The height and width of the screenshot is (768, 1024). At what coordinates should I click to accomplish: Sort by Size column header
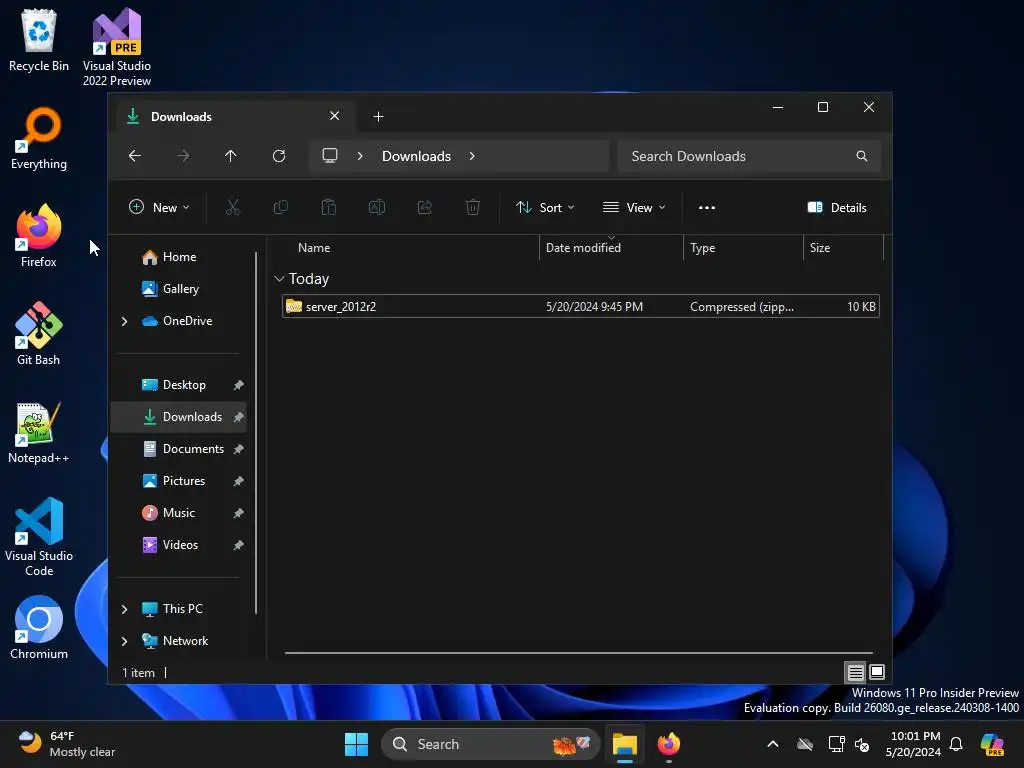click(x=843, y=248)
